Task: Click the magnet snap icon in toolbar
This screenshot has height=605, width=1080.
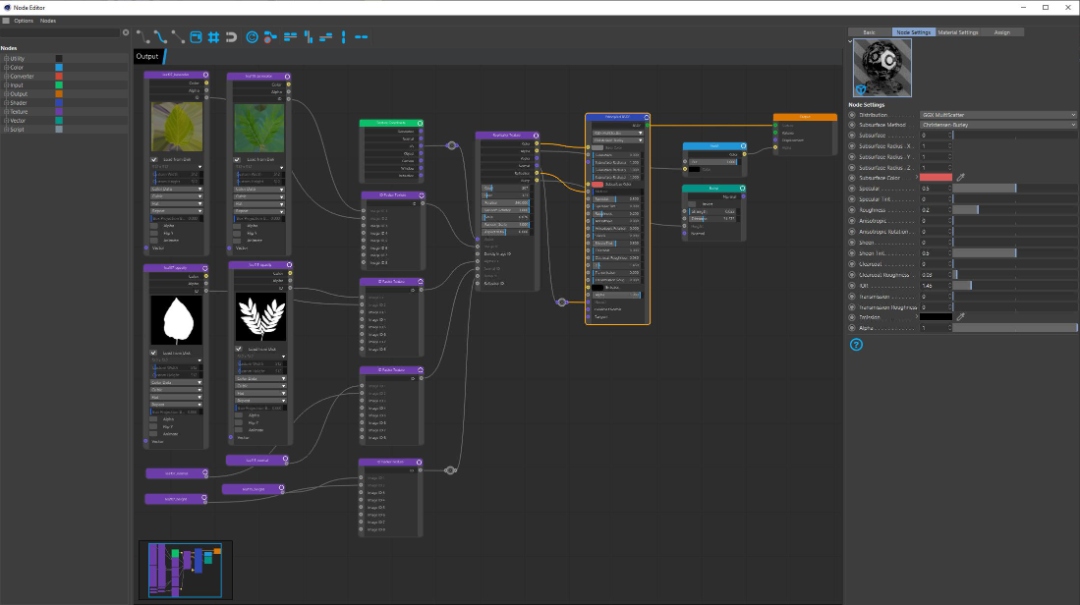Action: point(231,37)
